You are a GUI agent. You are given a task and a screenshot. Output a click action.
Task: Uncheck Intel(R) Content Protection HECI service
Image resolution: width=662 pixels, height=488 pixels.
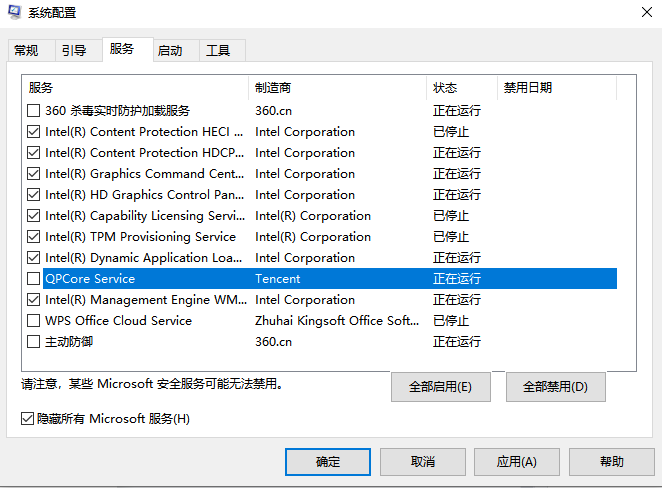[34, 132]
